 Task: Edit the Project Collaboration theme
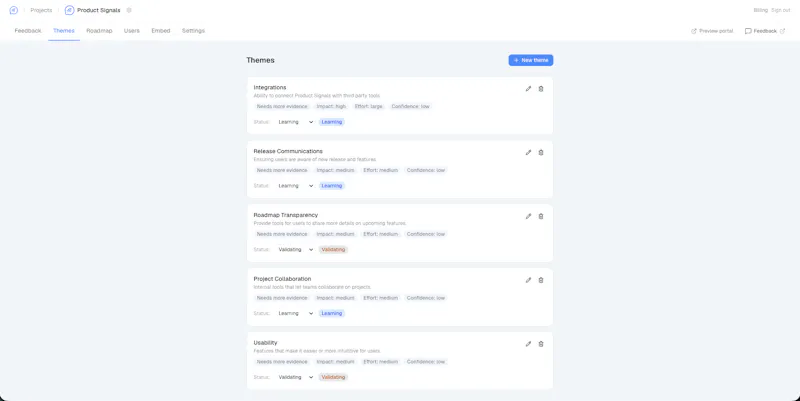[529, 280]
